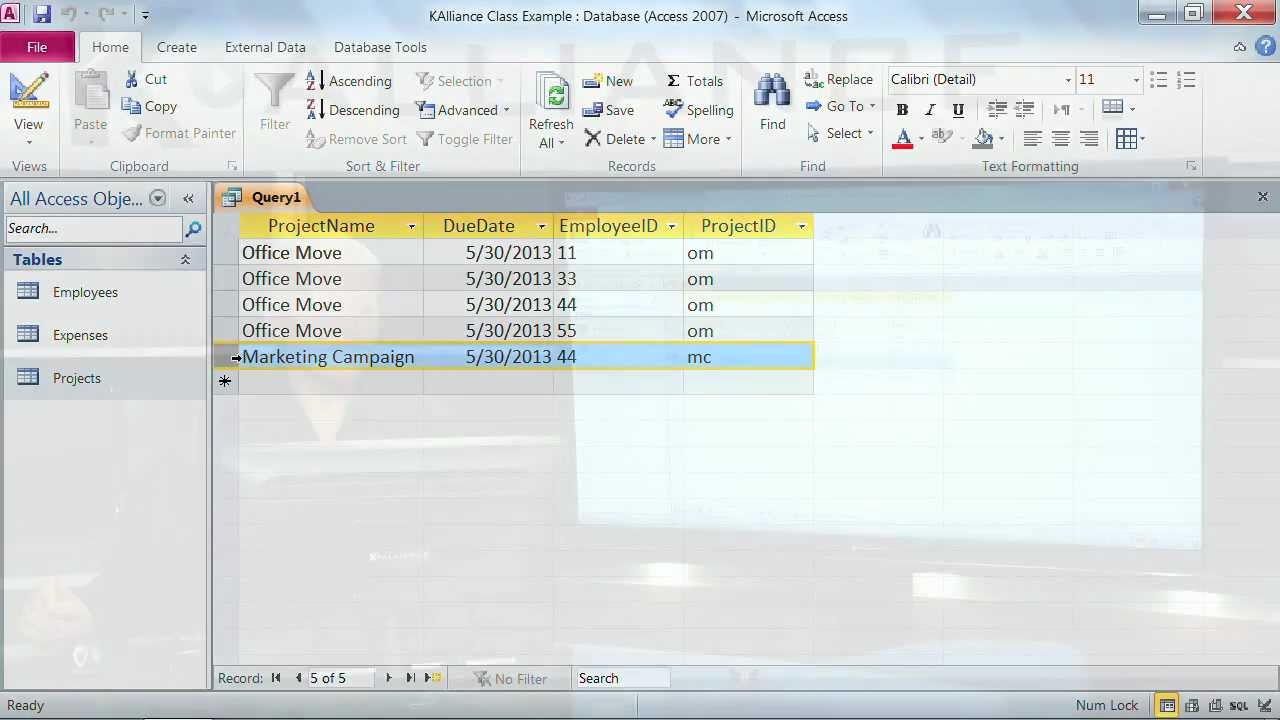Switch to the Create tab
This screenshot has height=720, width=1280.
point(177,47)
